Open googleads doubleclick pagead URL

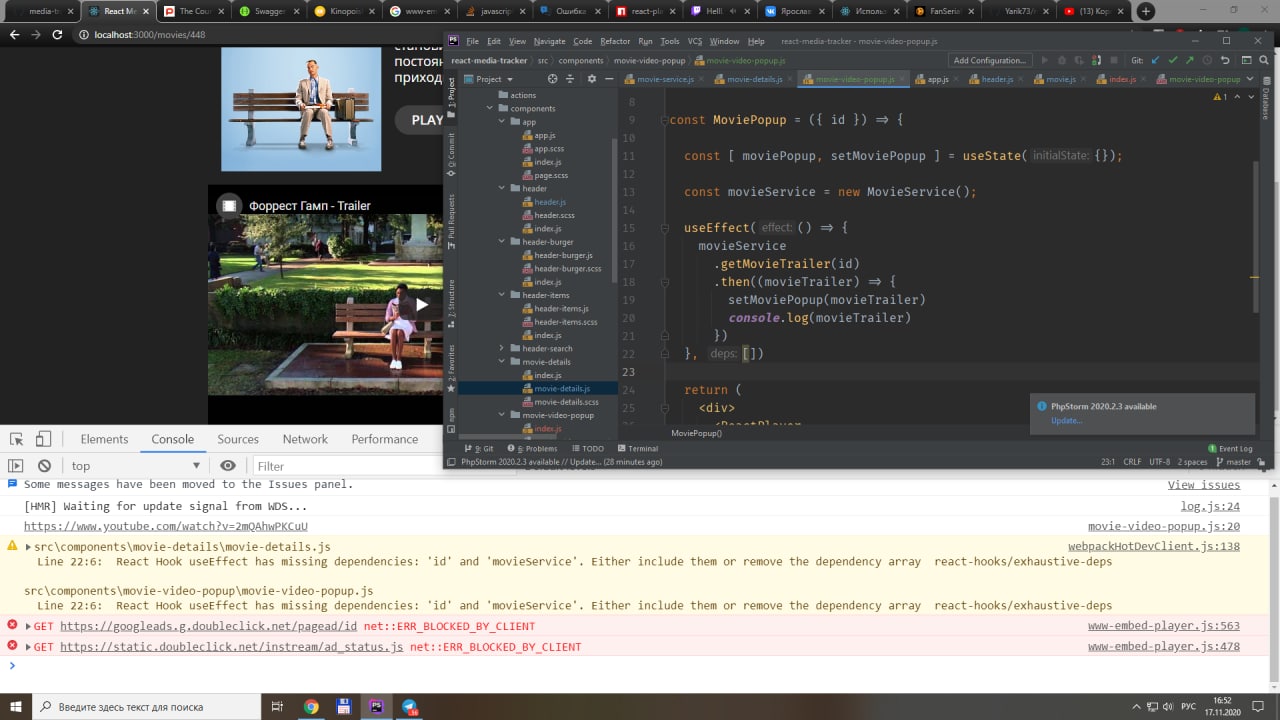coord(208,626)
